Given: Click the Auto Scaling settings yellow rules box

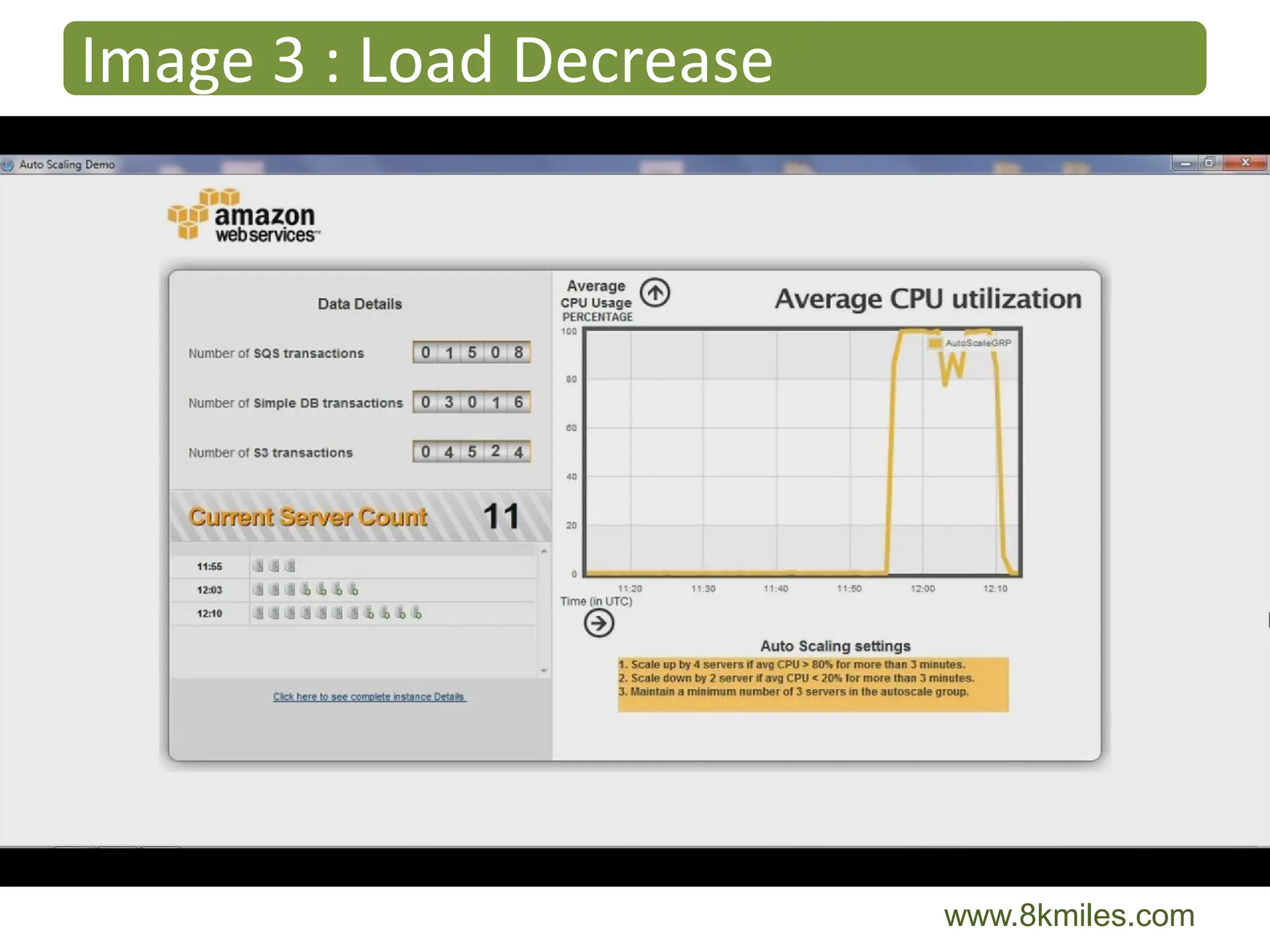Looking at the screenshot, I should 813,684.
